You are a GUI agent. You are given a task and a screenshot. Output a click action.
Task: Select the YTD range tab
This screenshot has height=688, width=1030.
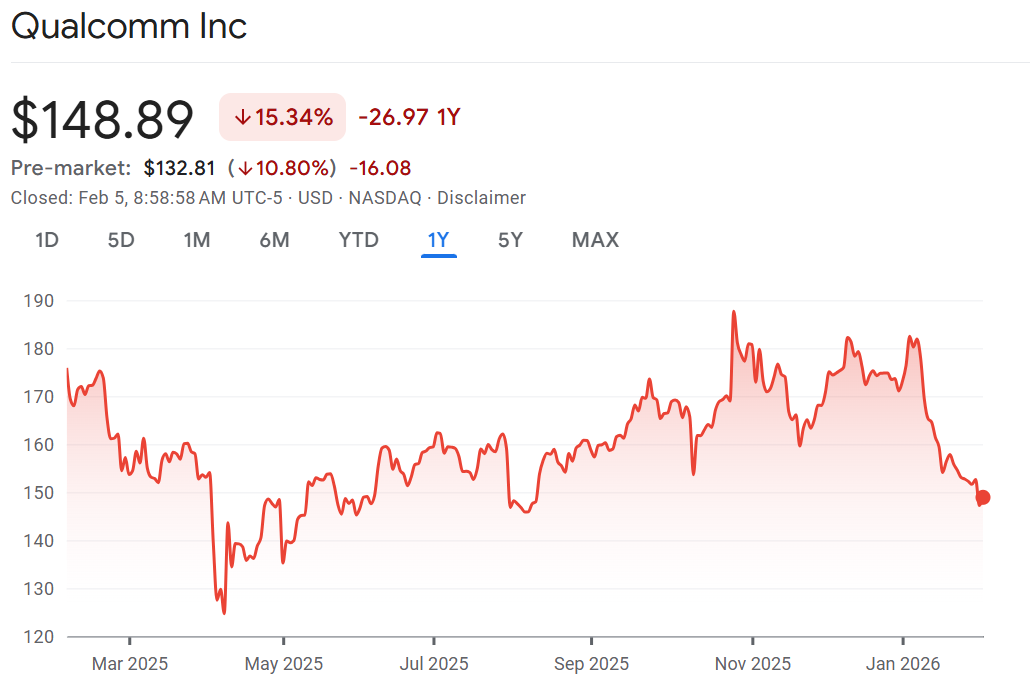358,240
